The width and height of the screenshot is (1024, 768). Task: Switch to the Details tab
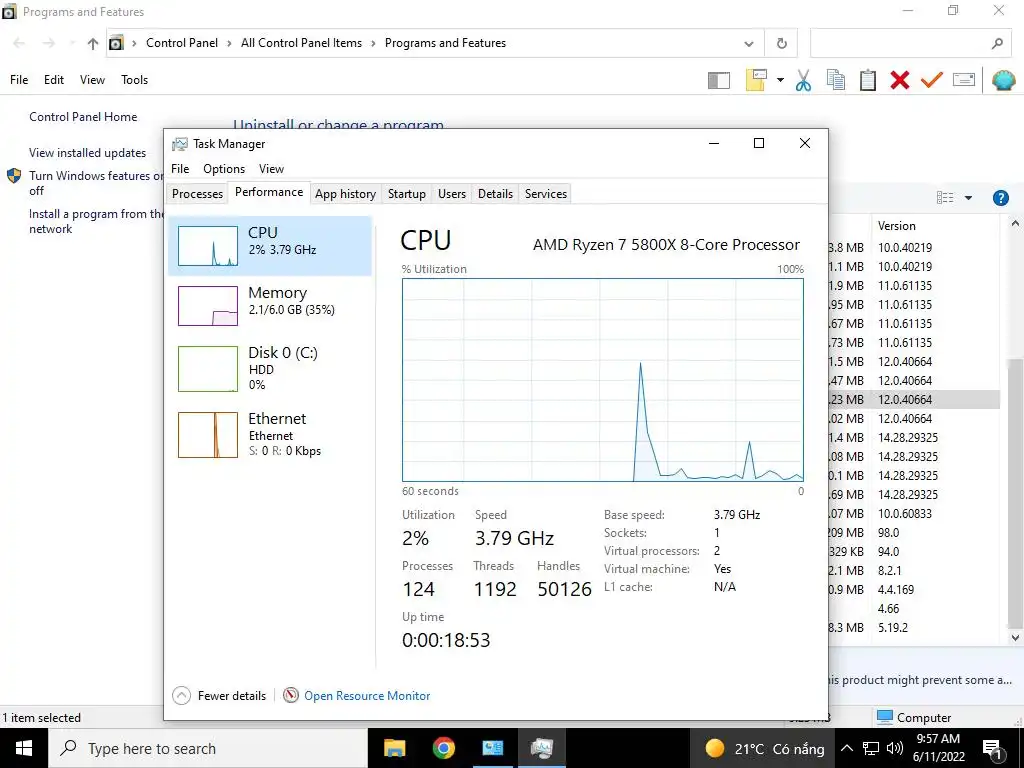tap(495, 194)
